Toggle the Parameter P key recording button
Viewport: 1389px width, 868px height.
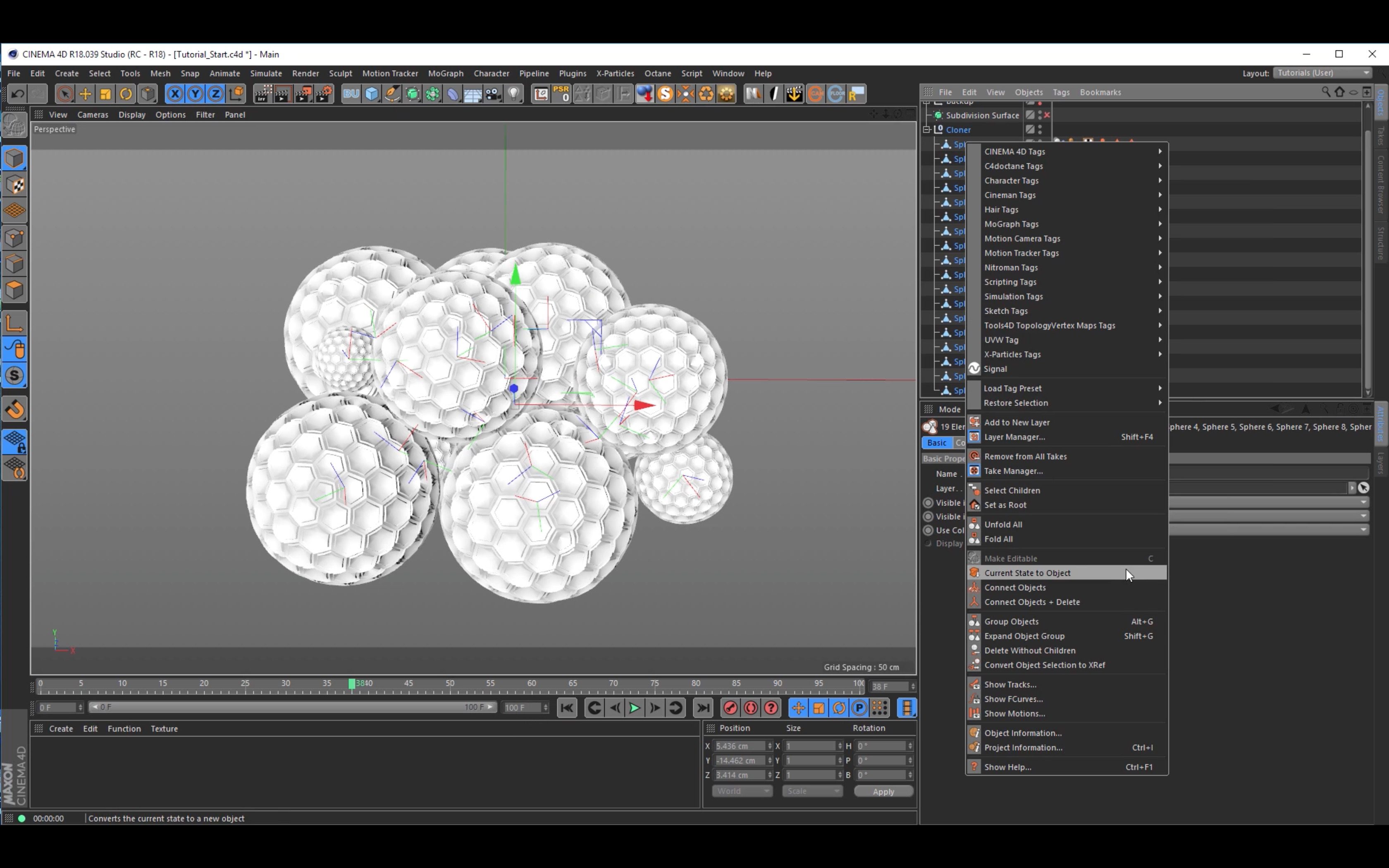click(859, 708)
